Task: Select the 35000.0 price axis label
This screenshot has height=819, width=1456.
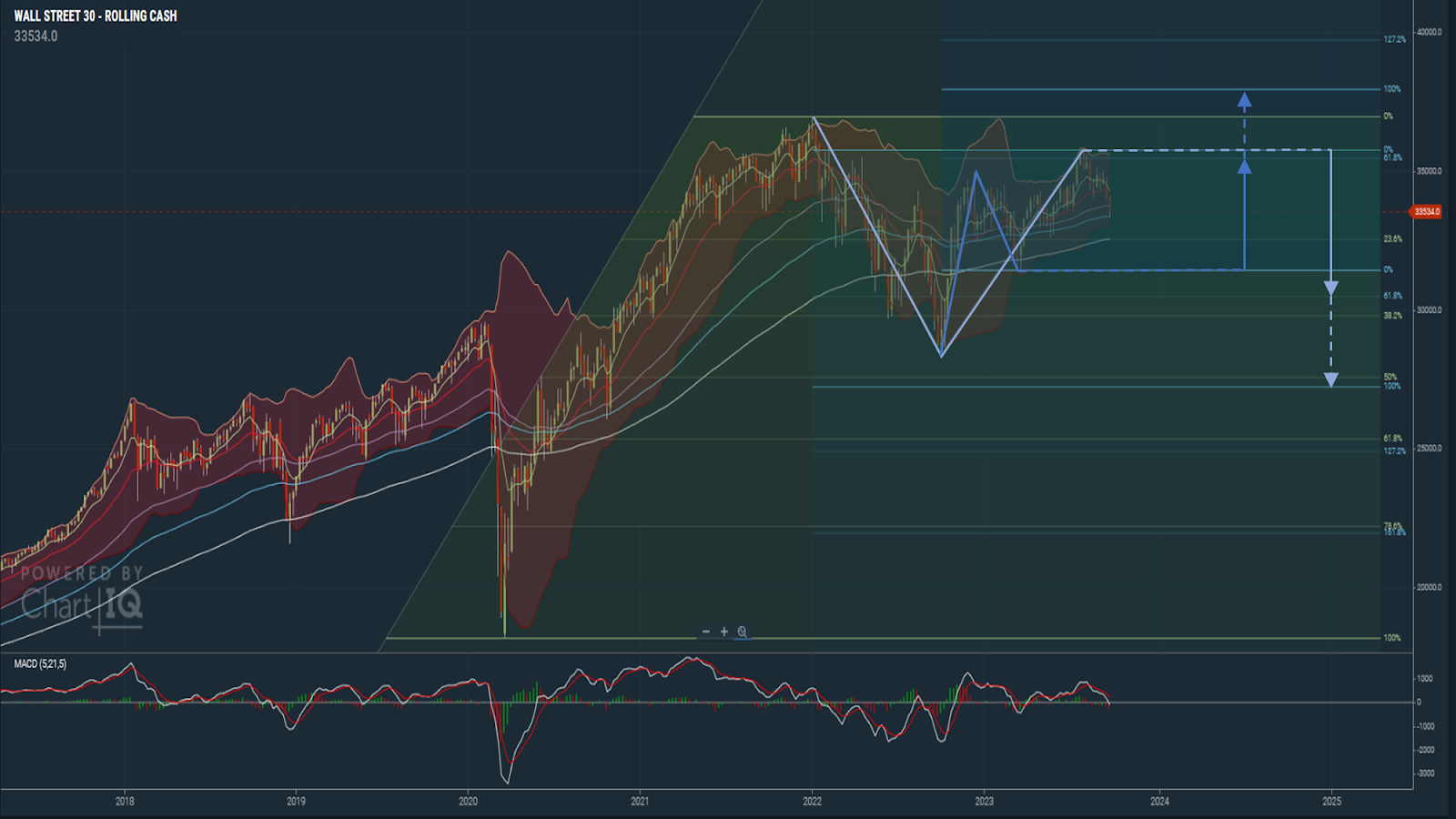Action: 1430,171
